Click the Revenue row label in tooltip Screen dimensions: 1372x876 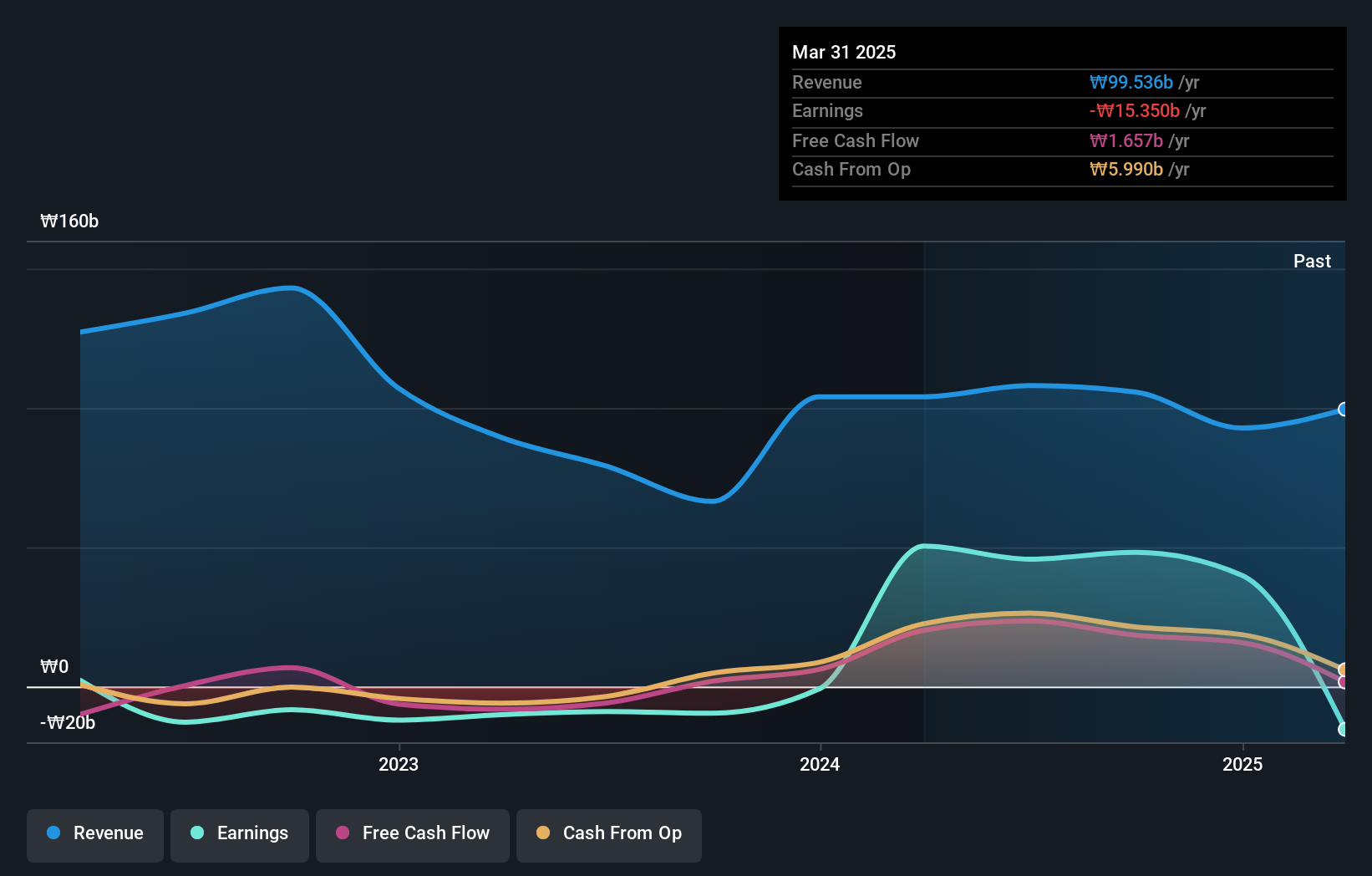point(827,82)
